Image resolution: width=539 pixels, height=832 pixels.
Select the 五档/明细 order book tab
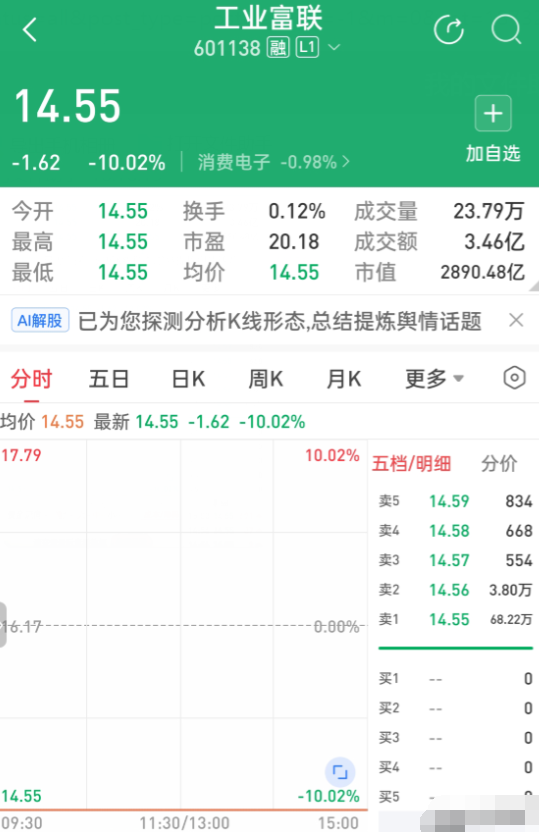click(x=411, y=463)
